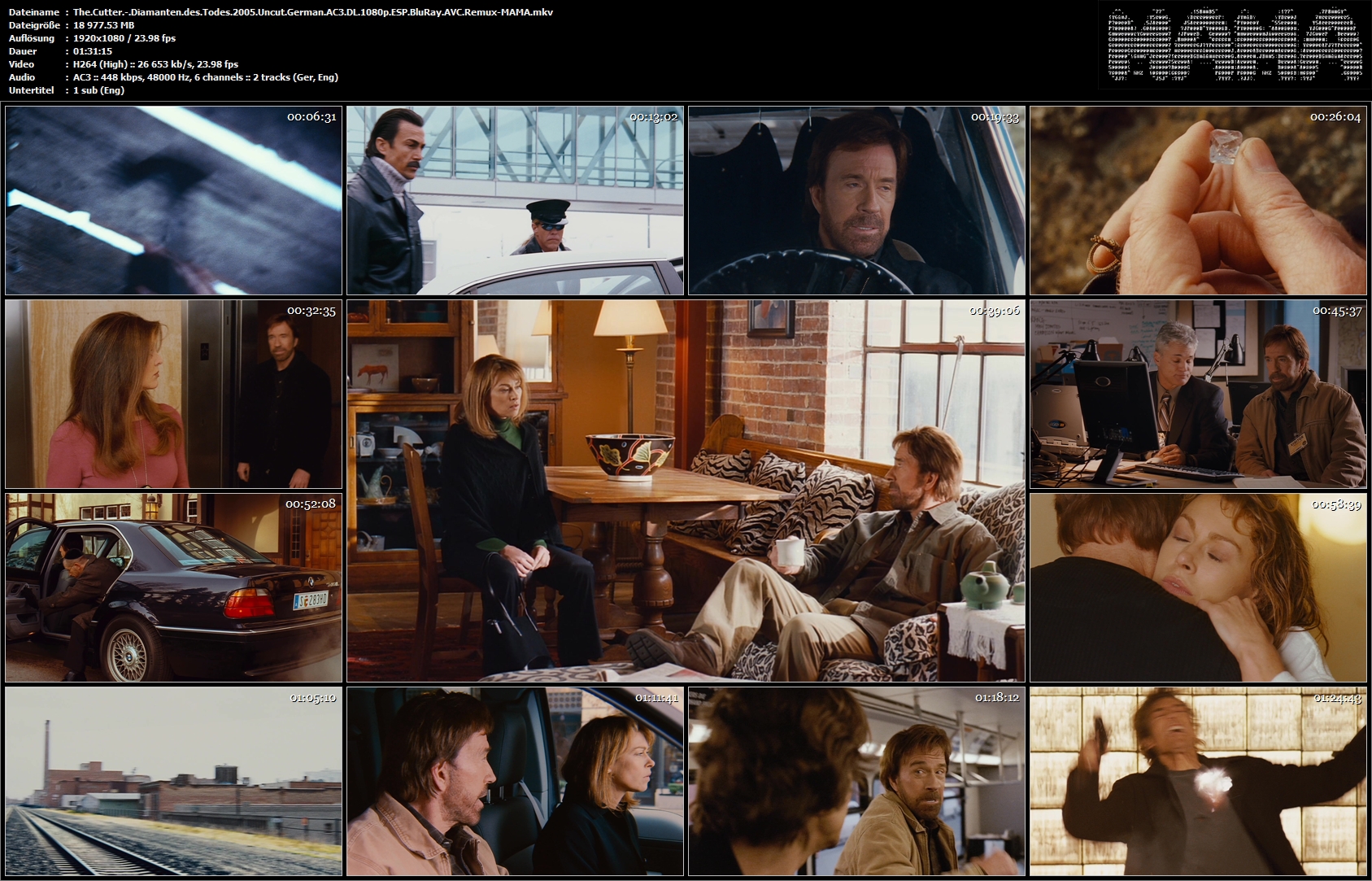
Task: Select the Dateigröße label
Action: point(34,25)
